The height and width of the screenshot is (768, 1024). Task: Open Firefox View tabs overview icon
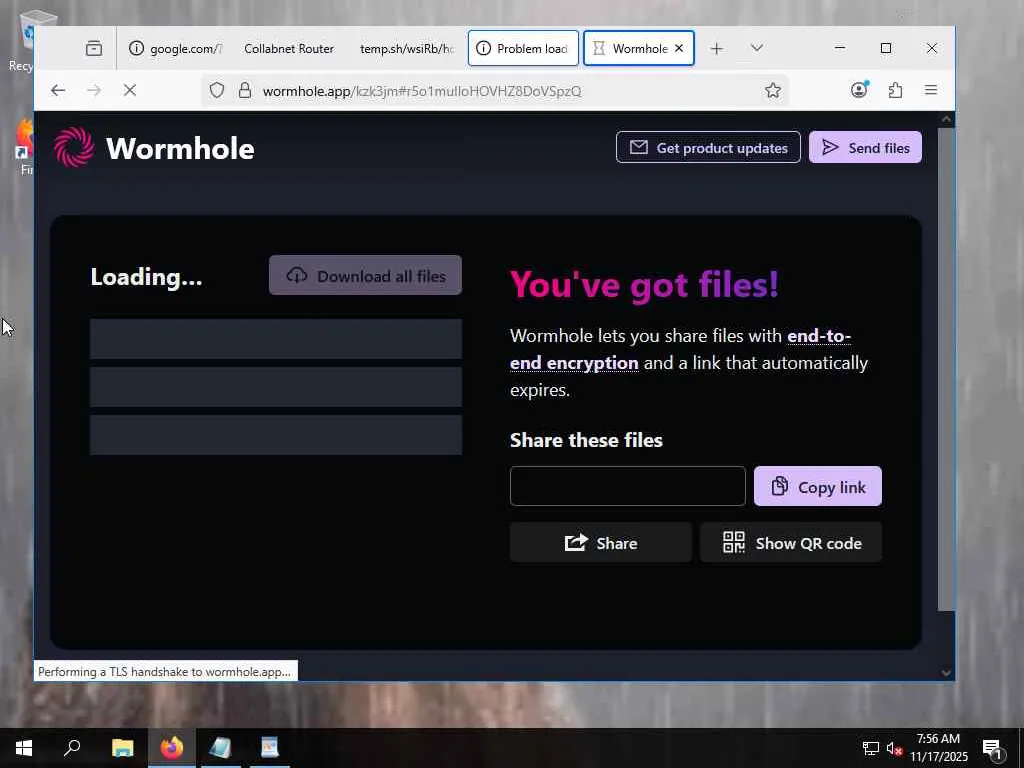(x=94, y=48)
